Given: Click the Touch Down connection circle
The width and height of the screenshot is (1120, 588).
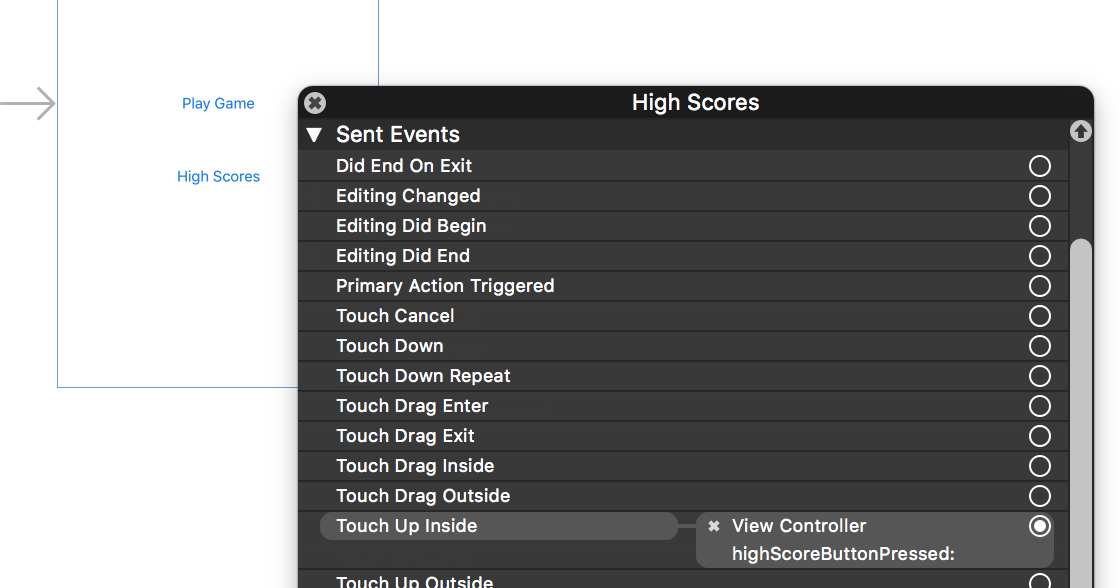Looking at the screenshot, I should (1040, 346).
